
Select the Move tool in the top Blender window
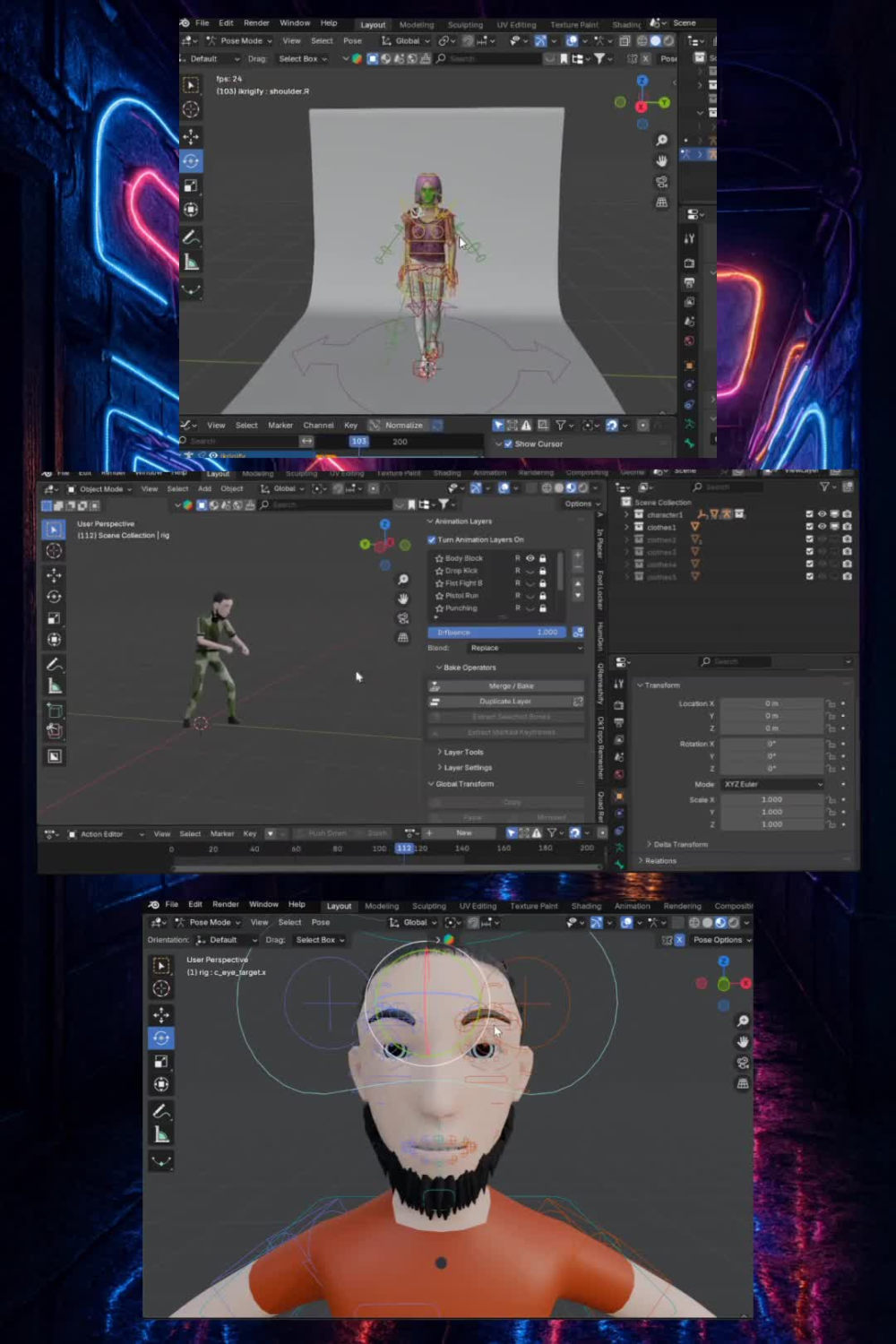(x=191, y=136)
